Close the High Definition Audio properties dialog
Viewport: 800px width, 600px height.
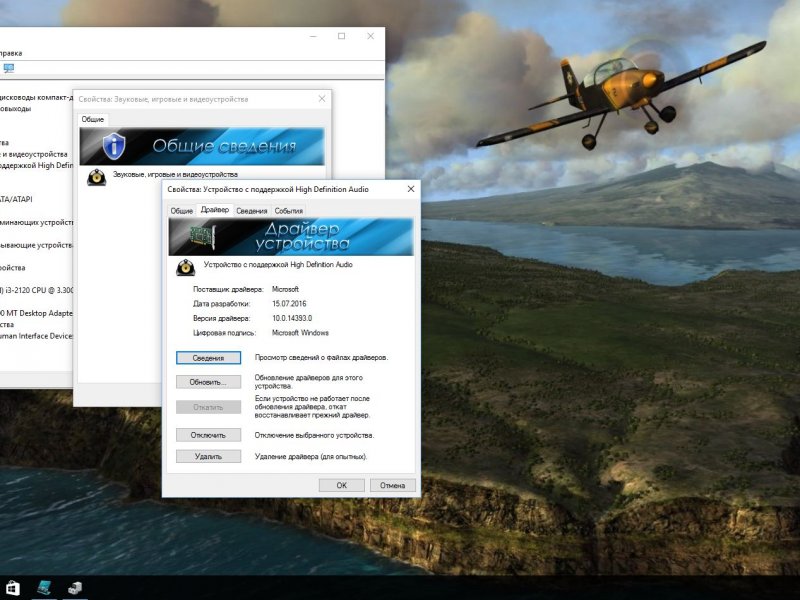tap(411, 189)
